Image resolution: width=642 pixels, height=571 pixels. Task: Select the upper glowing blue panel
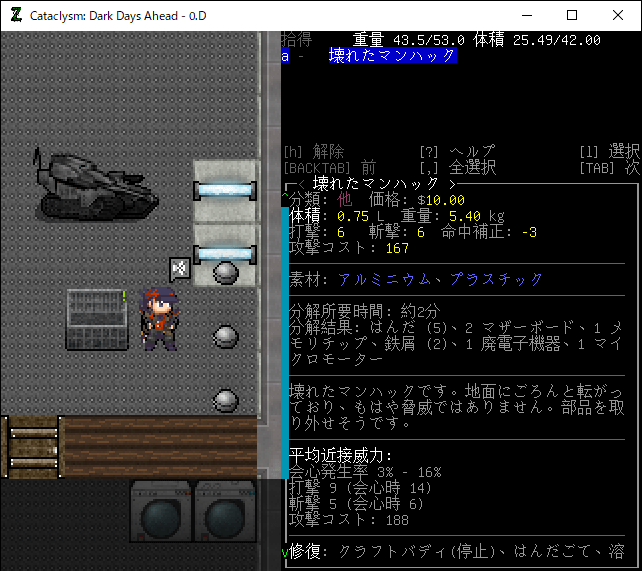pos(225,189)
